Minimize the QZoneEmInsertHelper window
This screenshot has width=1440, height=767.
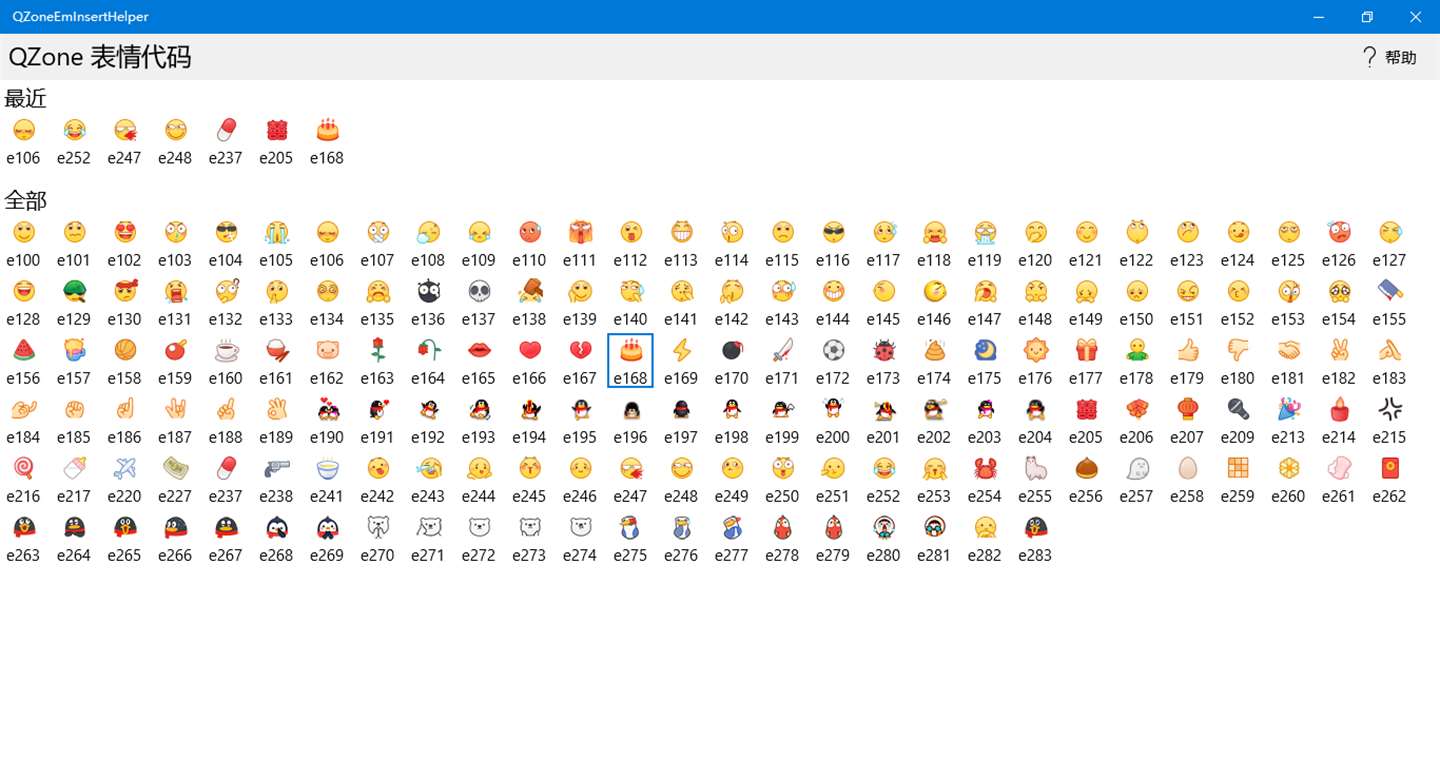click(x=1318, y=17)
